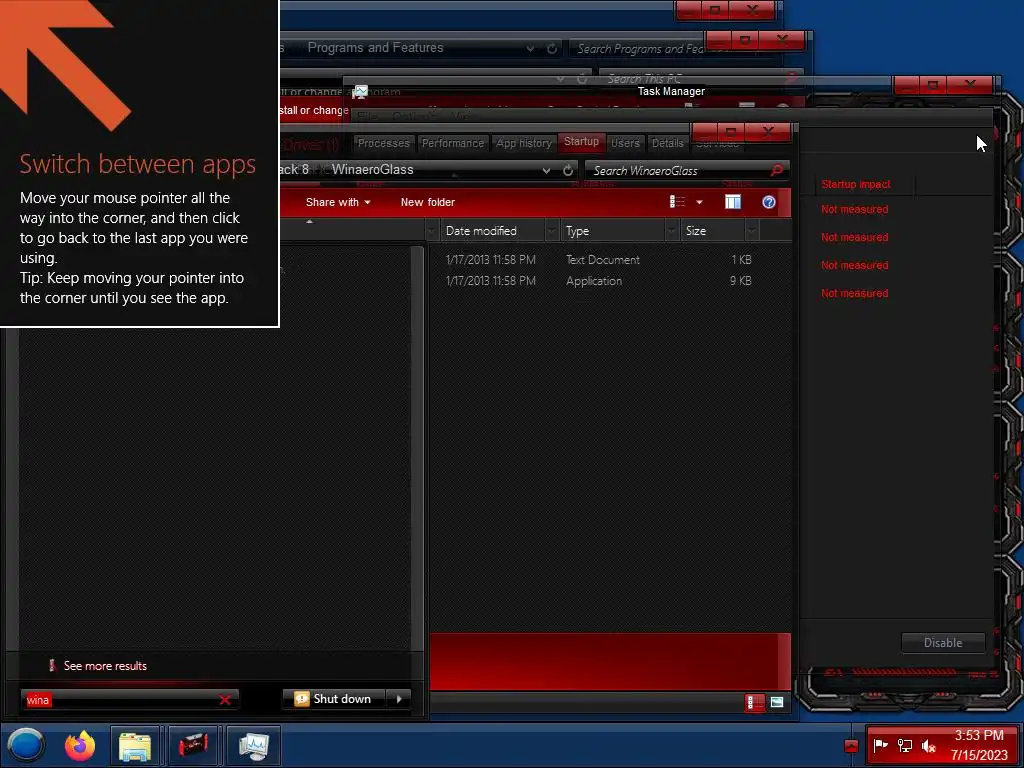Open the Users tab
1024x768 pixels.
coord(625,143)
